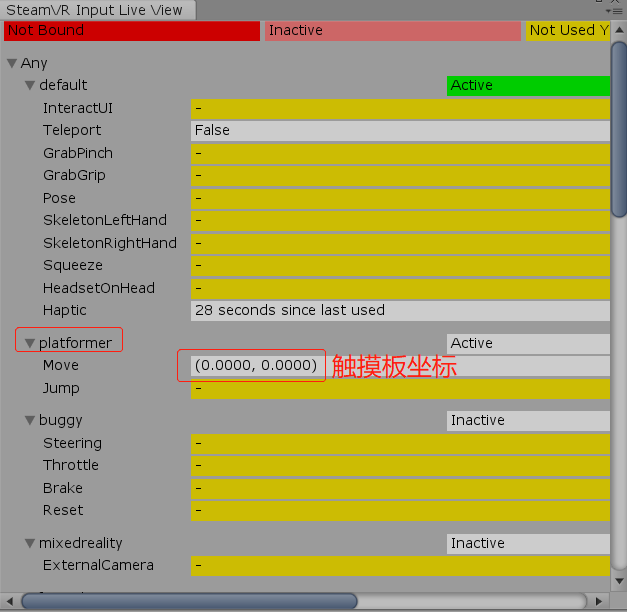Select the InteractUI action row
Screen dimensions: 627x612
coord(78,108)
